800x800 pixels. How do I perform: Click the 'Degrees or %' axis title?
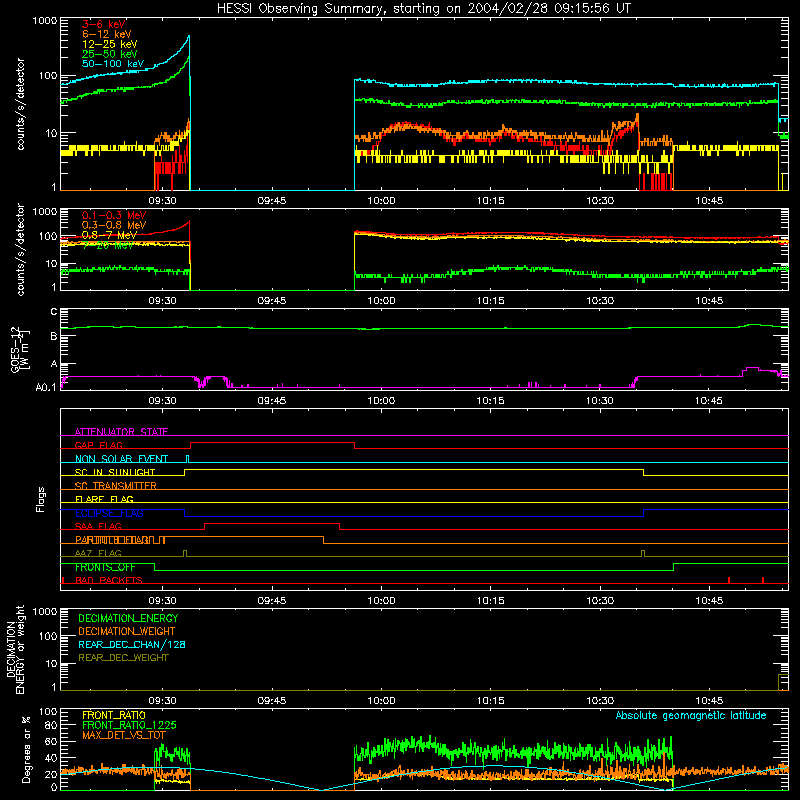coord(26,749)
